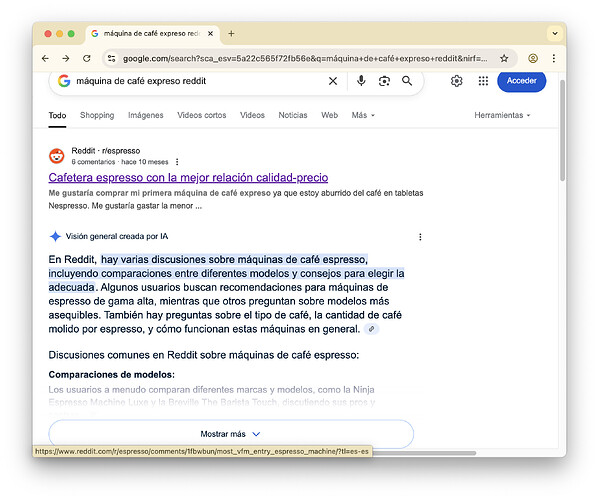Click 'Discusiones comunes en Reddit' heading
This screenshot has width=598, height=500.
[x=204, y=355]
